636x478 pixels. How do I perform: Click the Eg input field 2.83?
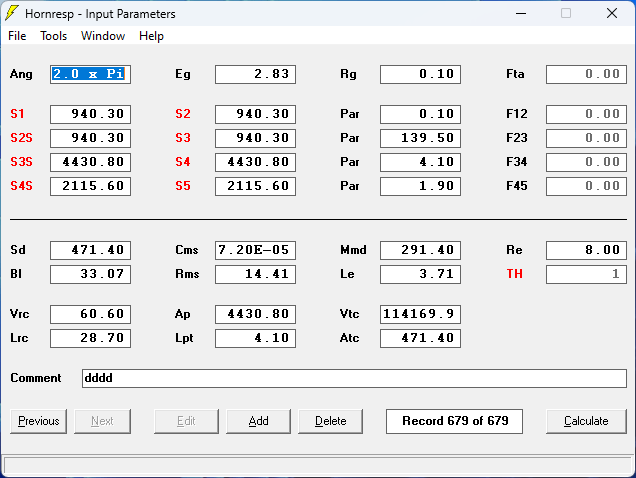[256, 74]
